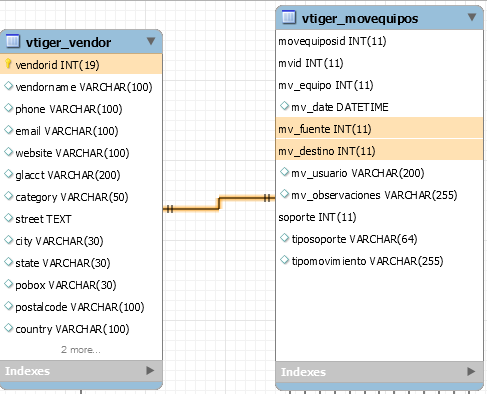Select the highlighted relationship connector line
This screenshot has height=394, width=487.
(219, 203)
